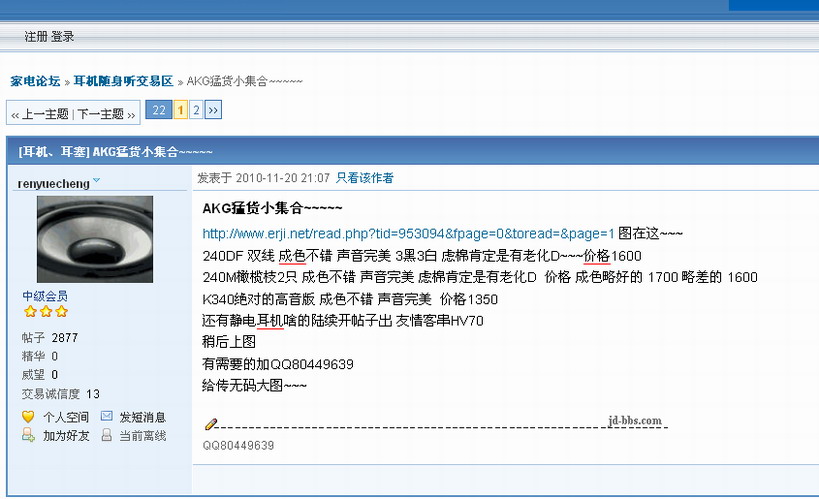The width and height of the screenshot is (819, 499).
Task: Send message via 发短消息 link
Action: (x=143, y=417)
